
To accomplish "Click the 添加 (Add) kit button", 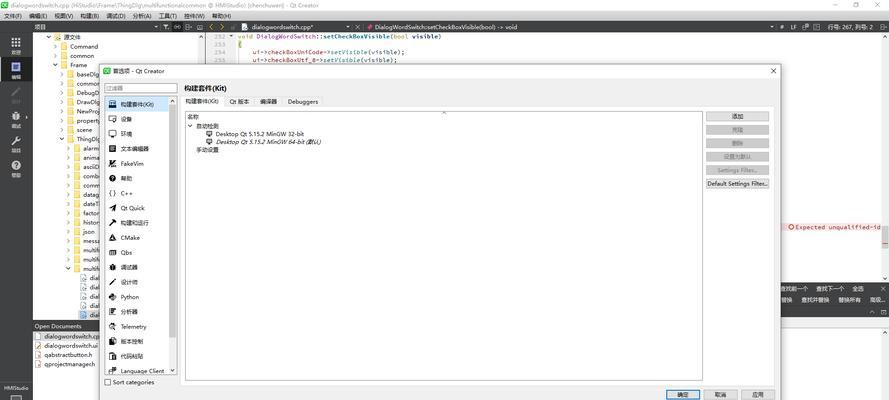I will [x=737, y=116].
